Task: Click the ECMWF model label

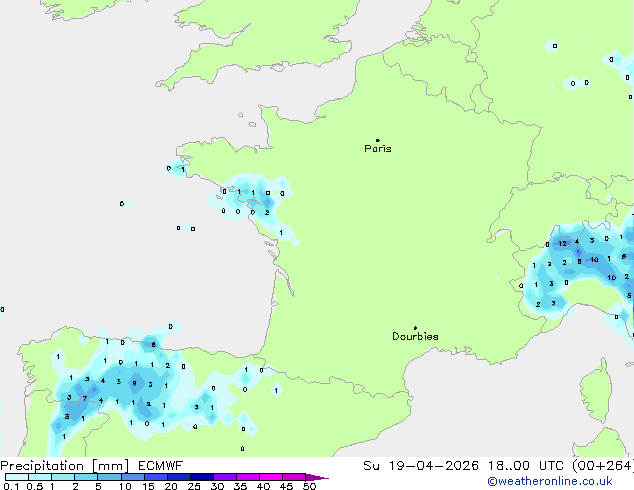Action: 161,466
